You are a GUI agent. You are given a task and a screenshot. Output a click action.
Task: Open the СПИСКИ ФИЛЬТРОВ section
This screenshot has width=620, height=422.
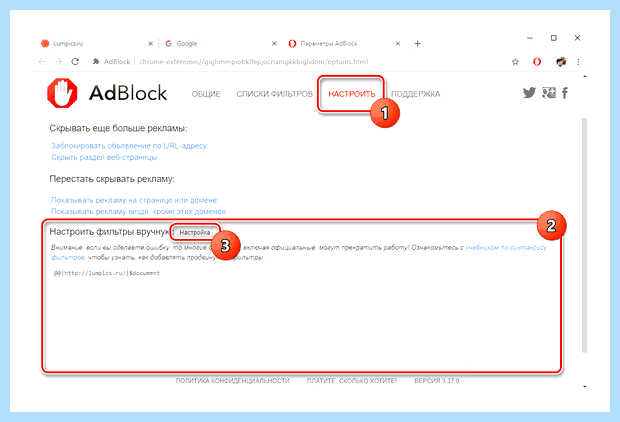click(274, 94)
